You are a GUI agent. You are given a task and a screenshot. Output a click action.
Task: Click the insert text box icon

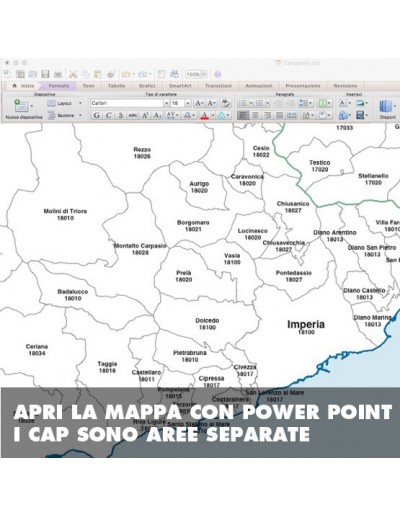pos(343,103)
